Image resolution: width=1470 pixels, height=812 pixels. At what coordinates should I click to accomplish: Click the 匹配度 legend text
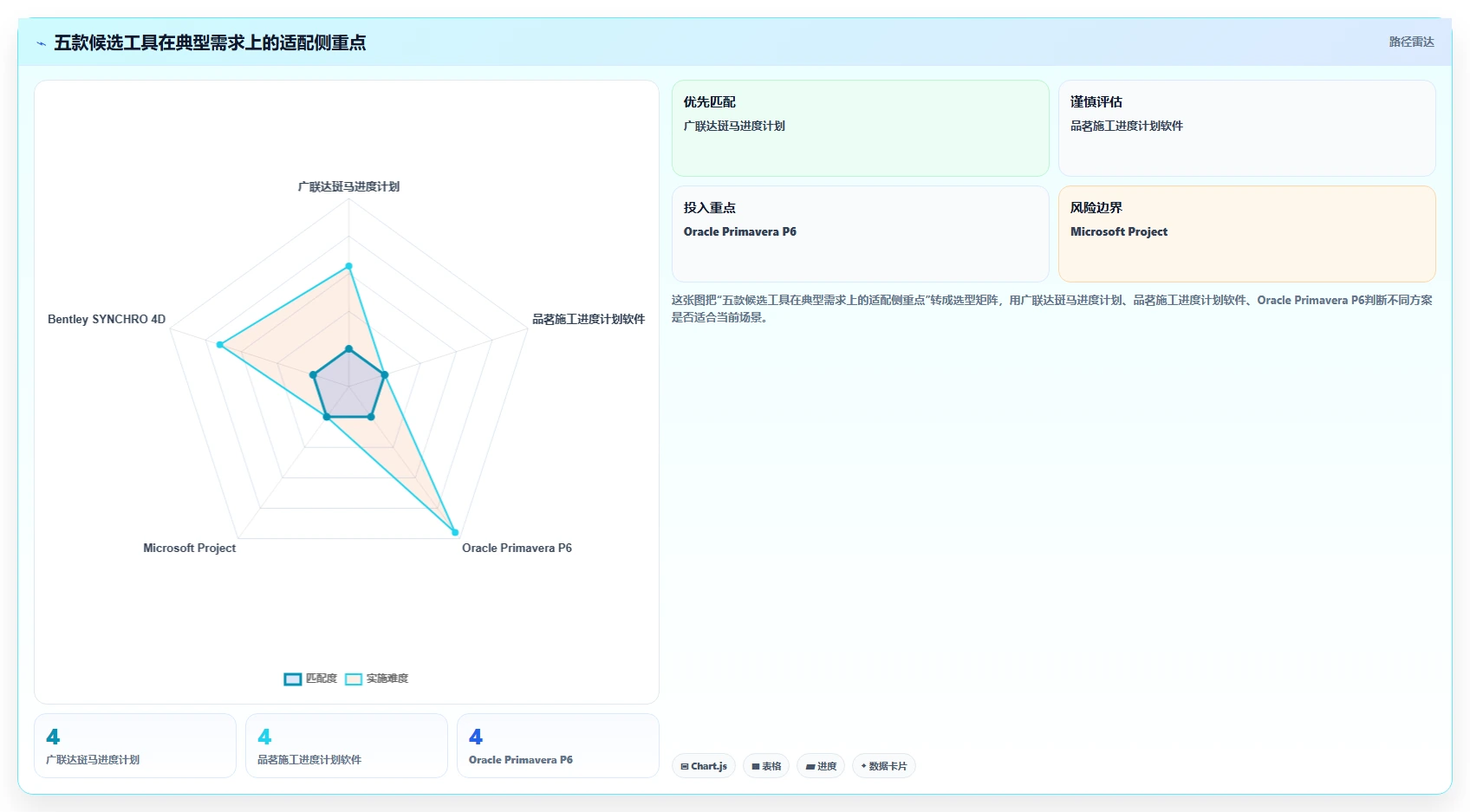point(321,679)
